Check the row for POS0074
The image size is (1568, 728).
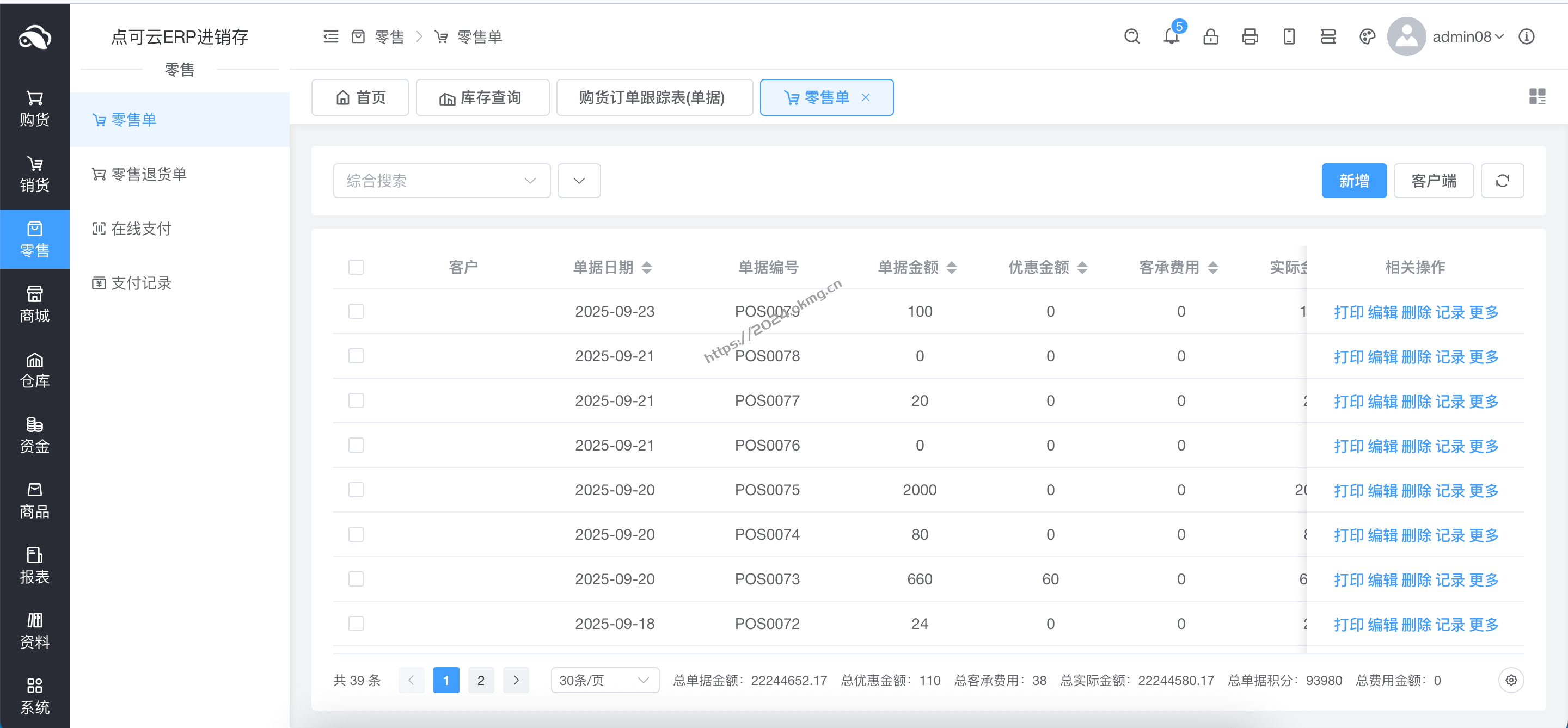(356, 534)
